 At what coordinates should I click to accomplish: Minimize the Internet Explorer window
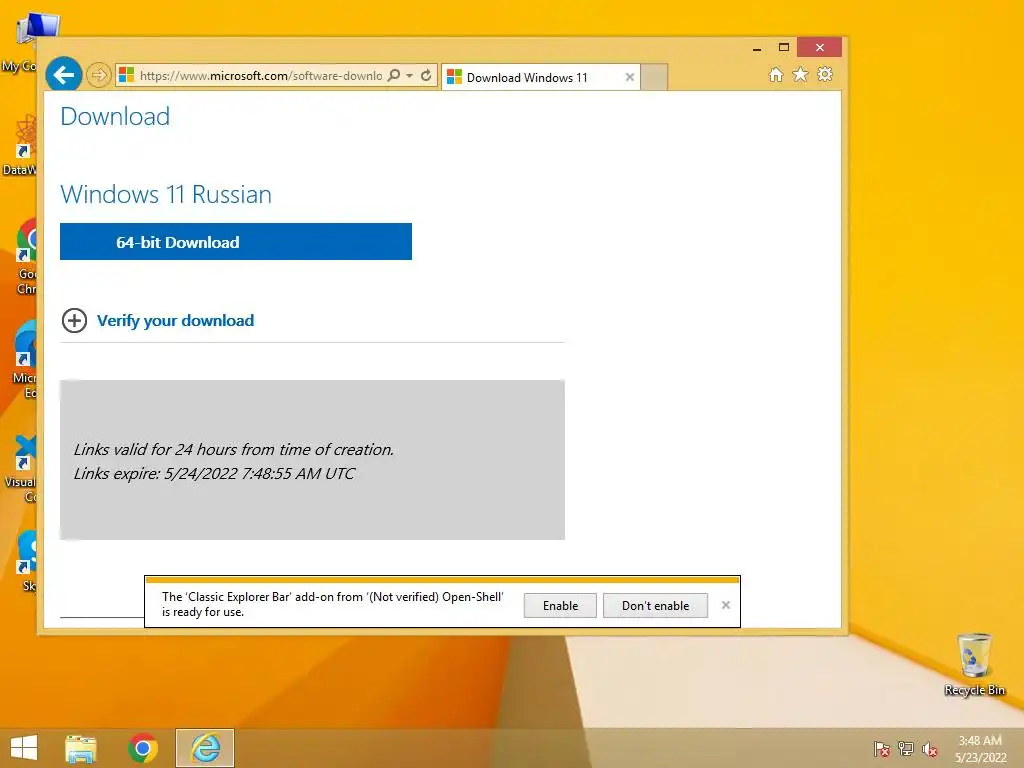[x=757, y=48]
